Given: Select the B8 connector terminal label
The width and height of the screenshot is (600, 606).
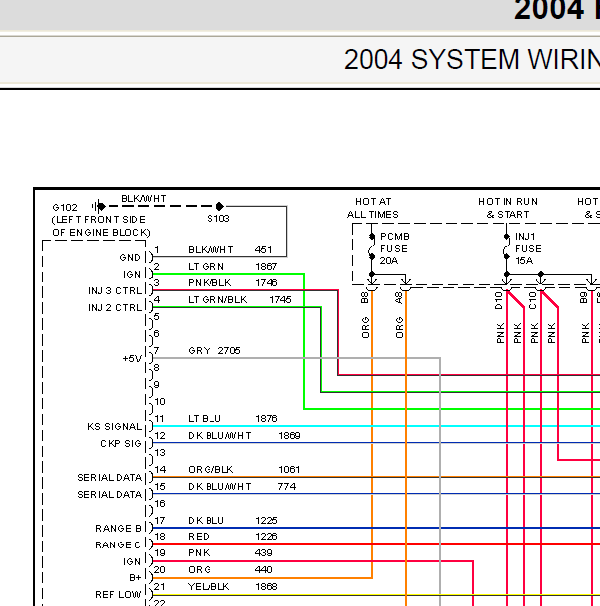Looking at the screenshot, I should 365,298.
